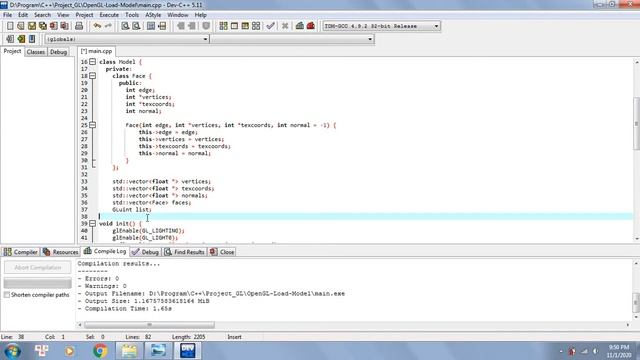Image resolution: width=640 pixels, height=360 pixels.
Task: Click the Abort Compilation button
Action: coord(38,268)
